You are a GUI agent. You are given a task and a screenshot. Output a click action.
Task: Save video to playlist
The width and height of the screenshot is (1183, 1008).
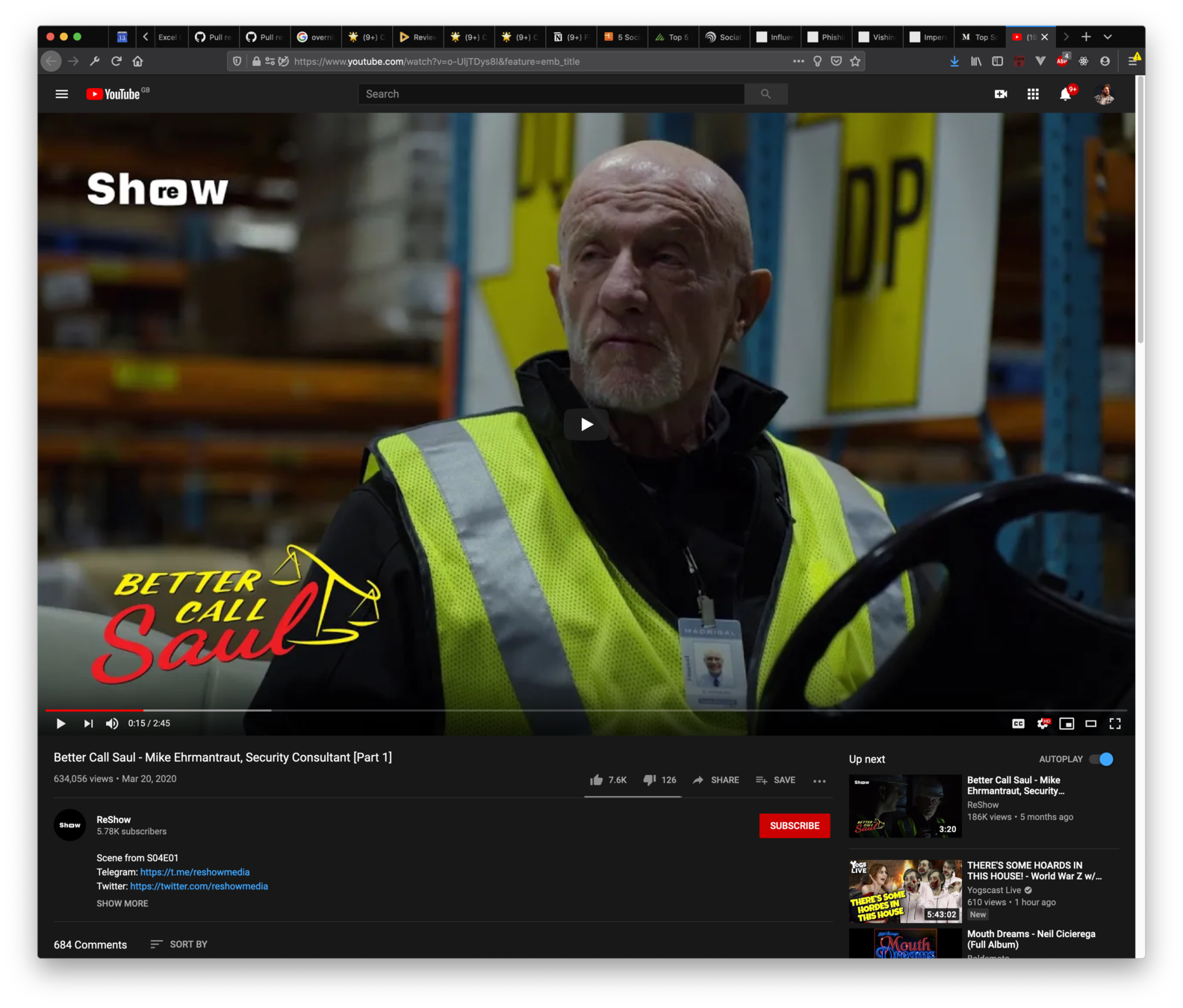[775, 780]
